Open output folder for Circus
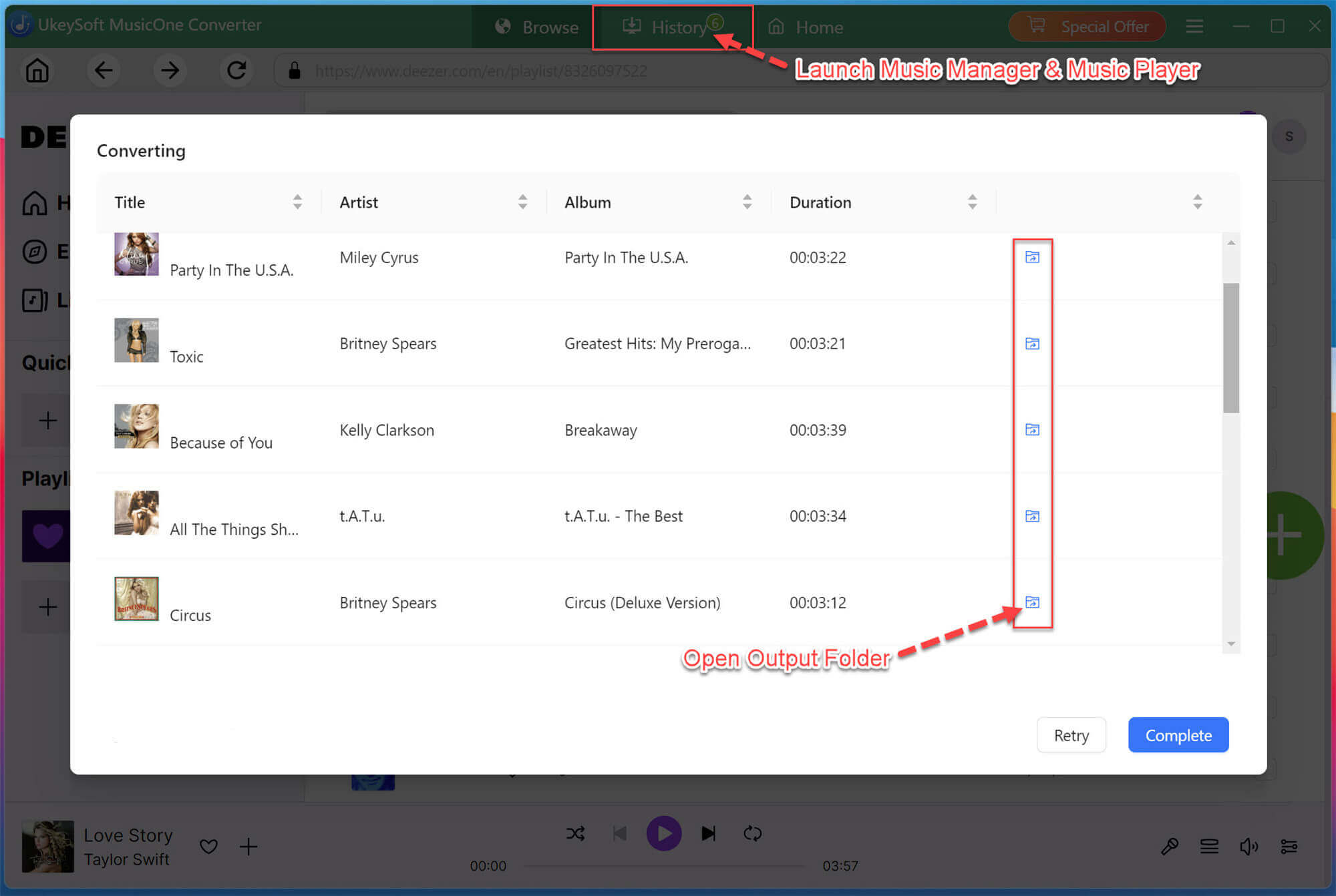The height and width of the screenshot is (896, 1336). pos(1032,602)
